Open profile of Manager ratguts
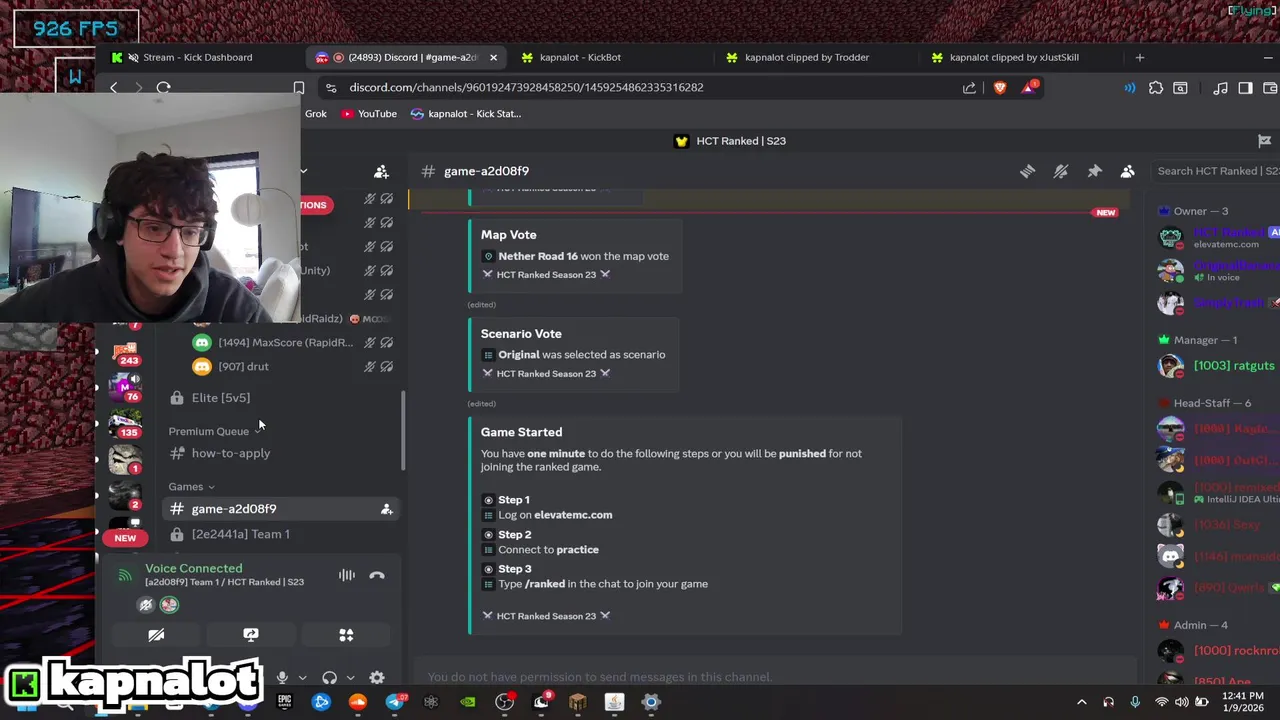Screen dimensions: 1280x720 tap(1217, 366)
